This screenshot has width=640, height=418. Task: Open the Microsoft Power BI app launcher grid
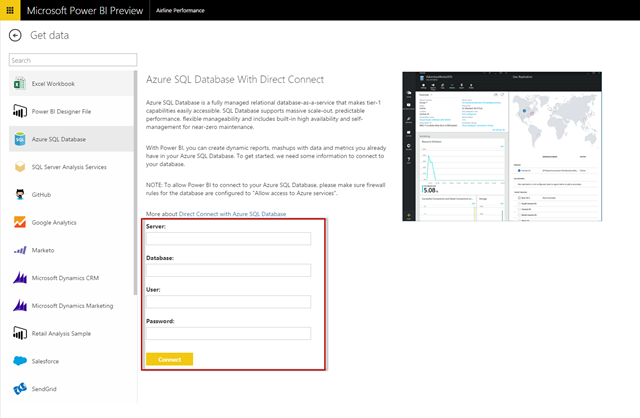(x=11, y=9)
